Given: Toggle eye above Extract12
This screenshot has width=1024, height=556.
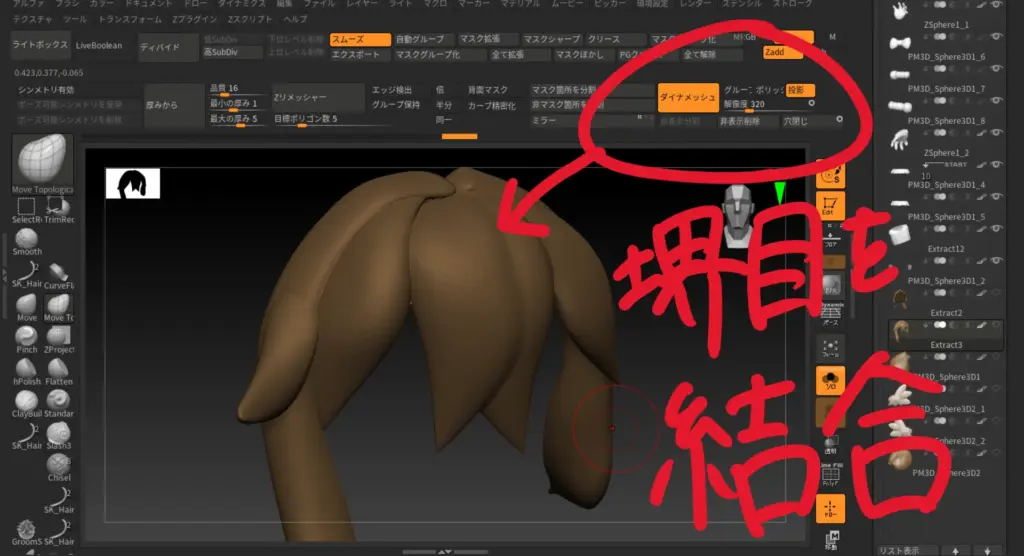Looking at the screenshot, I should (x=996, y=229).
